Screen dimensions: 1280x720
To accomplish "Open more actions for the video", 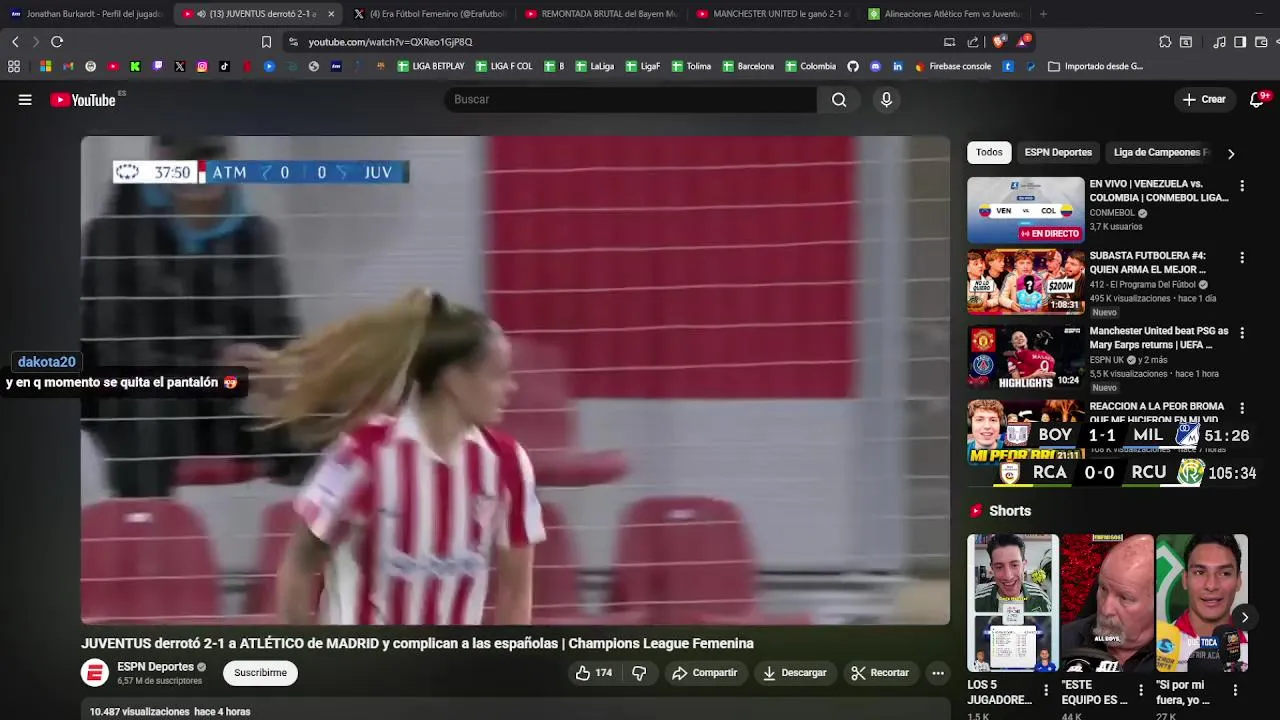I will 938,673.
